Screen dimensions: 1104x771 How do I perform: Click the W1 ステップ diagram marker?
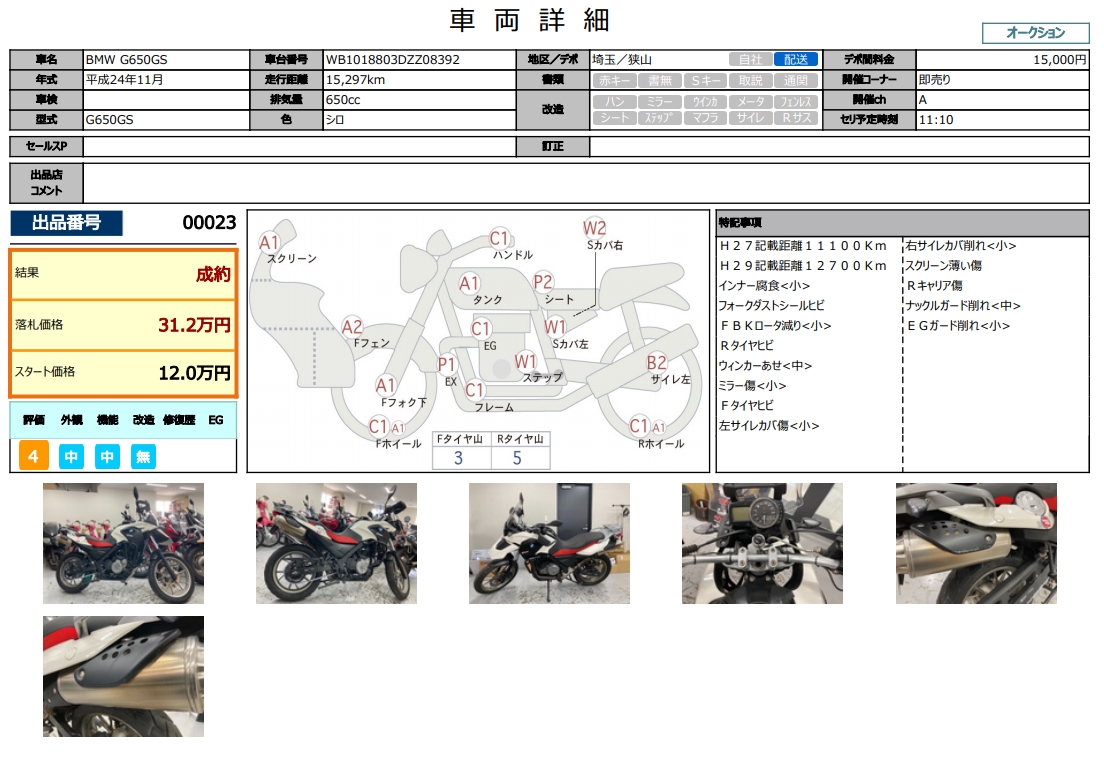tap(526, 361)
